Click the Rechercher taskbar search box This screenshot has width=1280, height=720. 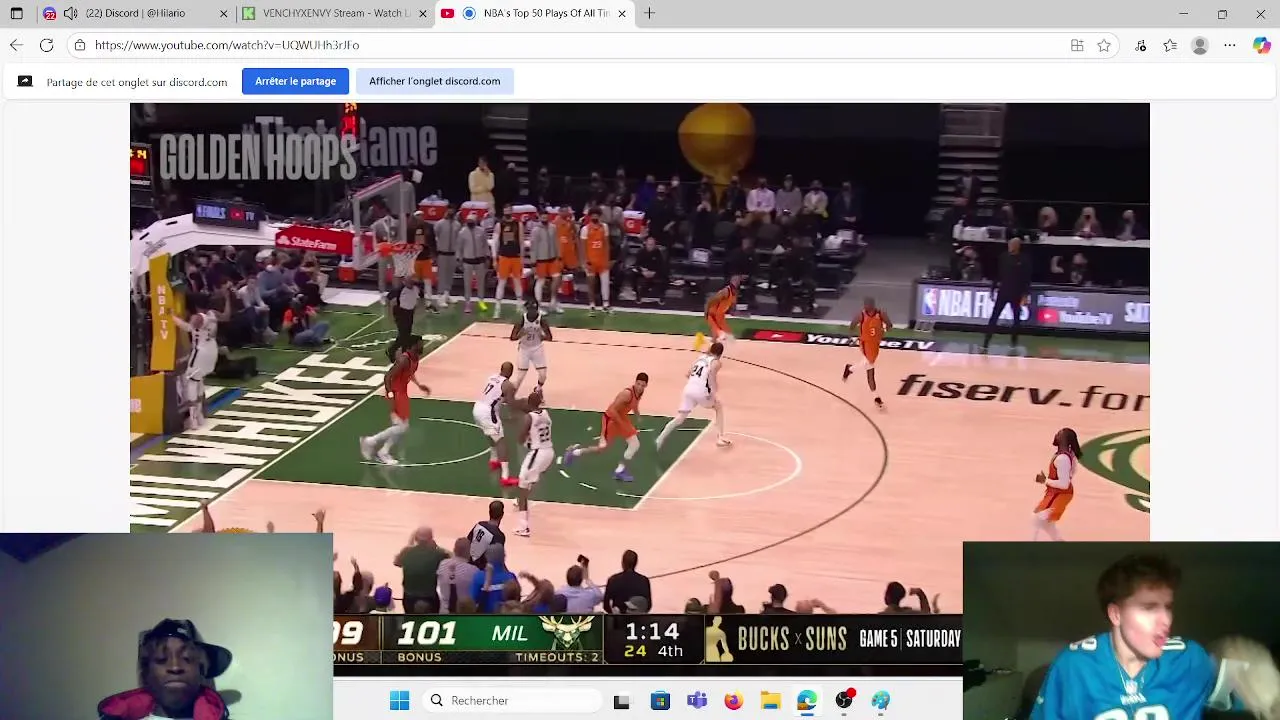click(x=512, y=700)
